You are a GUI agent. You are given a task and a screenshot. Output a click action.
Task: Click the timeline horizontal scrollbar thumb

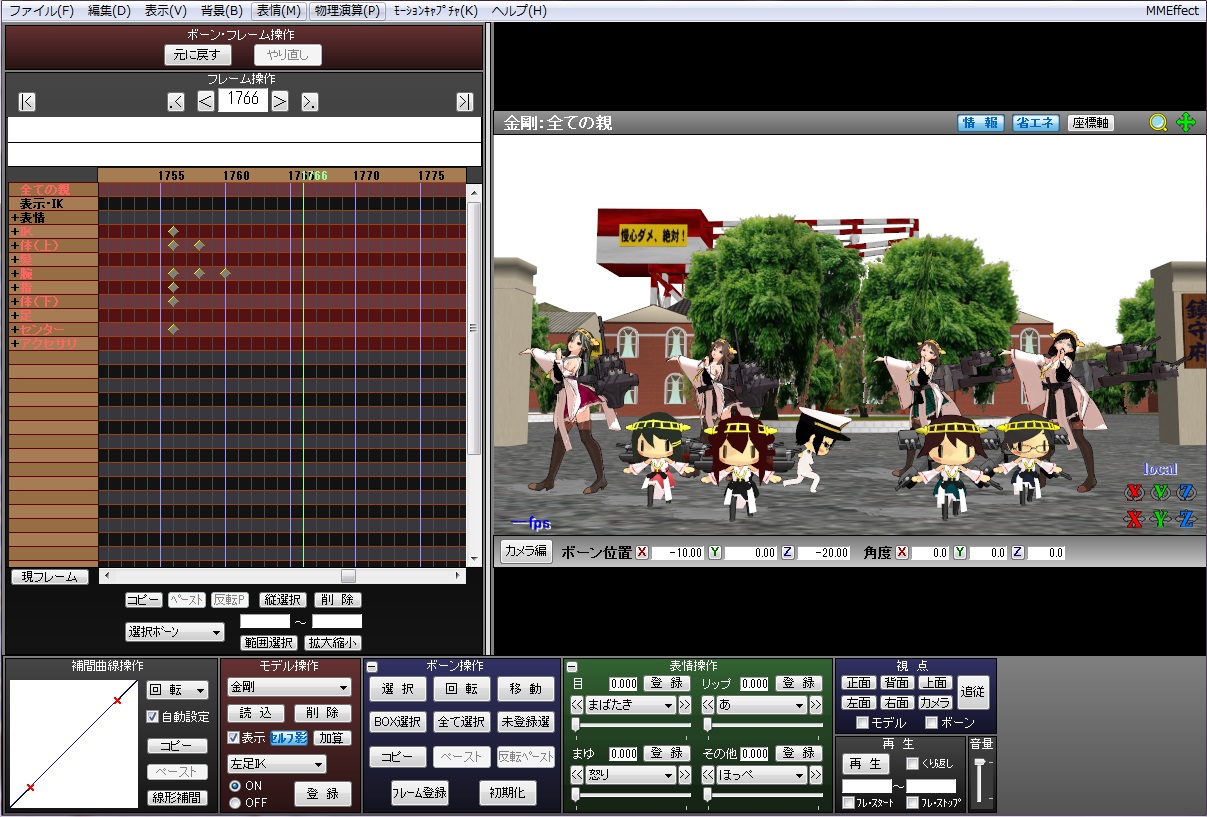348,576
